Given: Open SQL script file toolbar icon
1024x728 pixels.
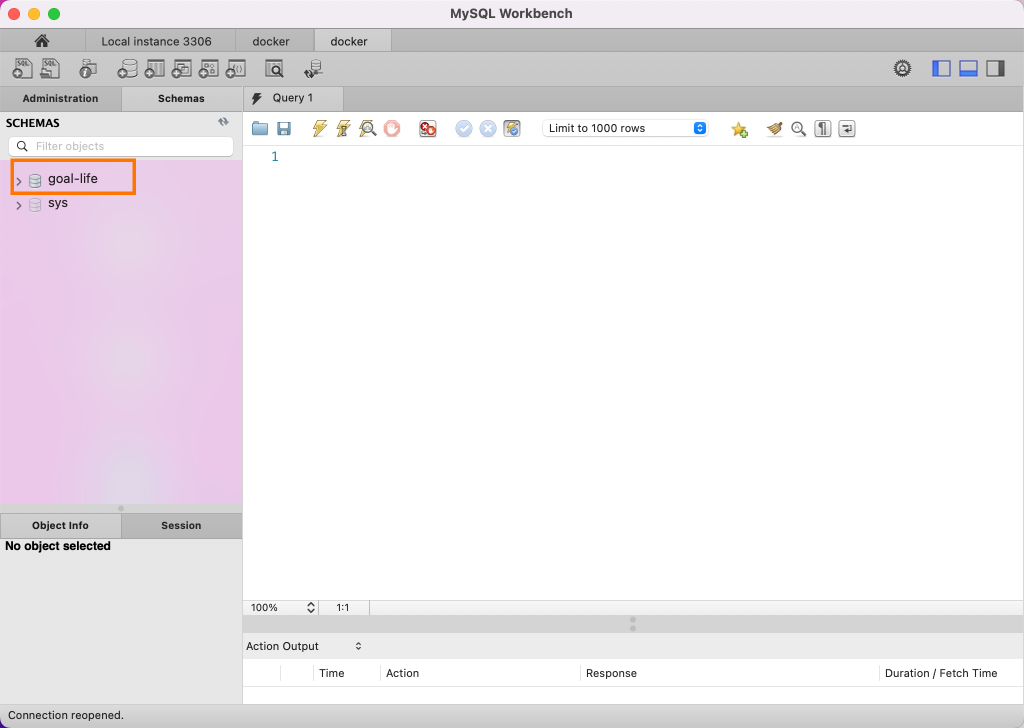Looking at the screenshot, I should pos(50,69).
